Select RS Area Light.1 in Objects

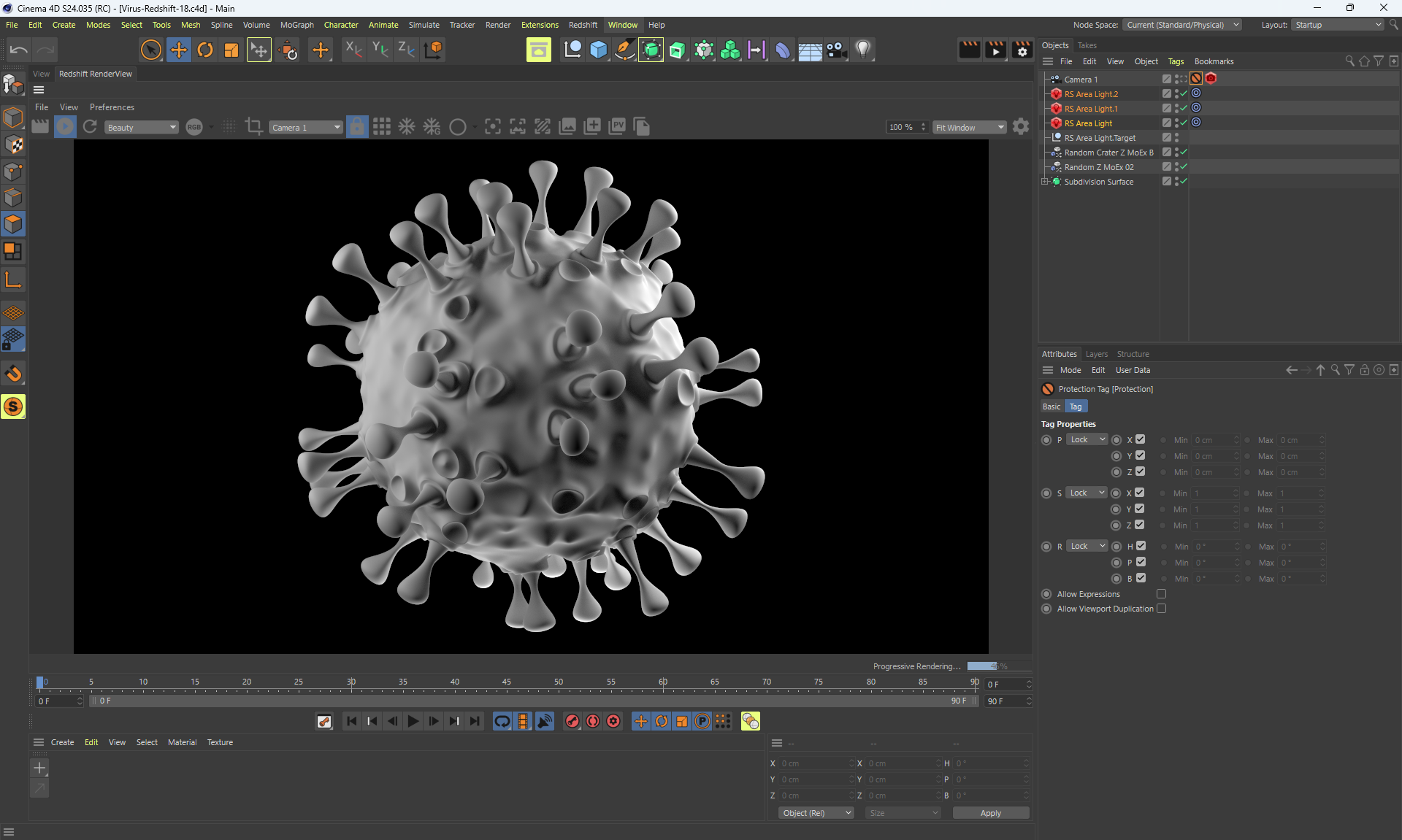click(x=1090, y=109)
